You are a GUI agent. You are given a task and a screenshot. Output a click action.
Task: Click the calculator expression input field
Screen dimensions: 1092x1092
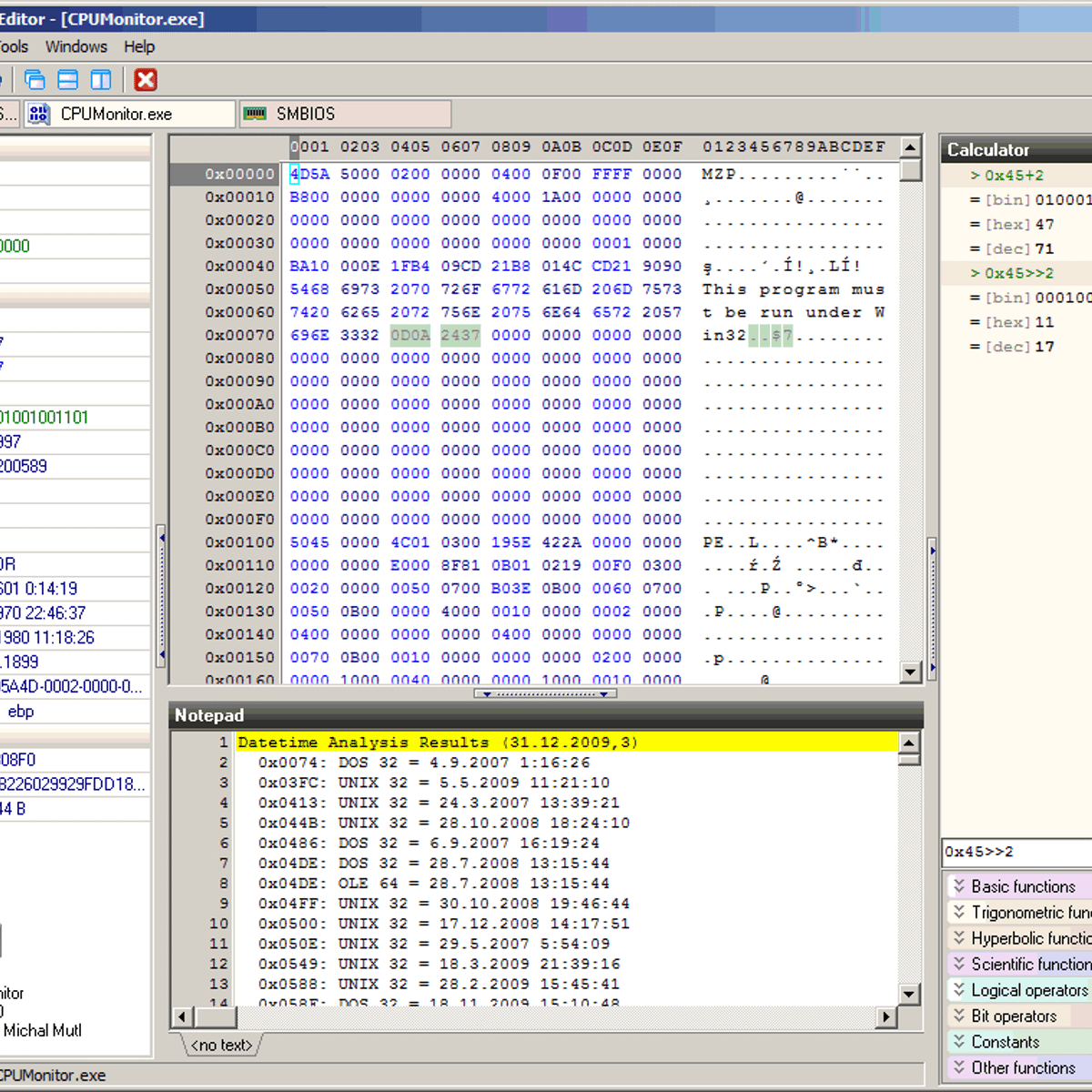click(1016, 852)
